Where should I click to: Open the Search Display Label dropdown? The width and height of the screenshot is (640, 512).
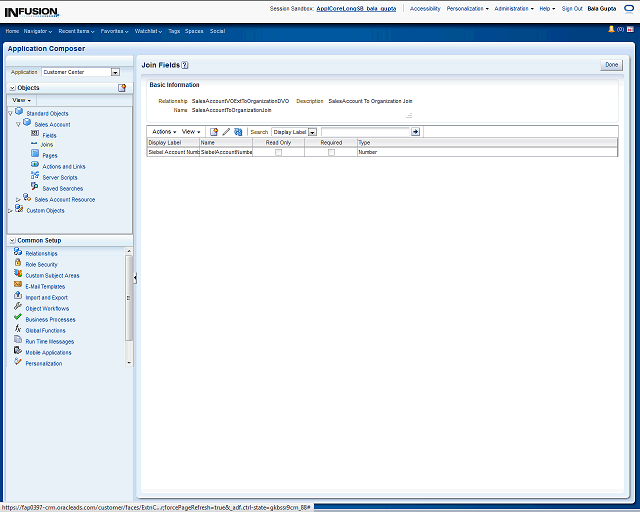pos(312,132)
